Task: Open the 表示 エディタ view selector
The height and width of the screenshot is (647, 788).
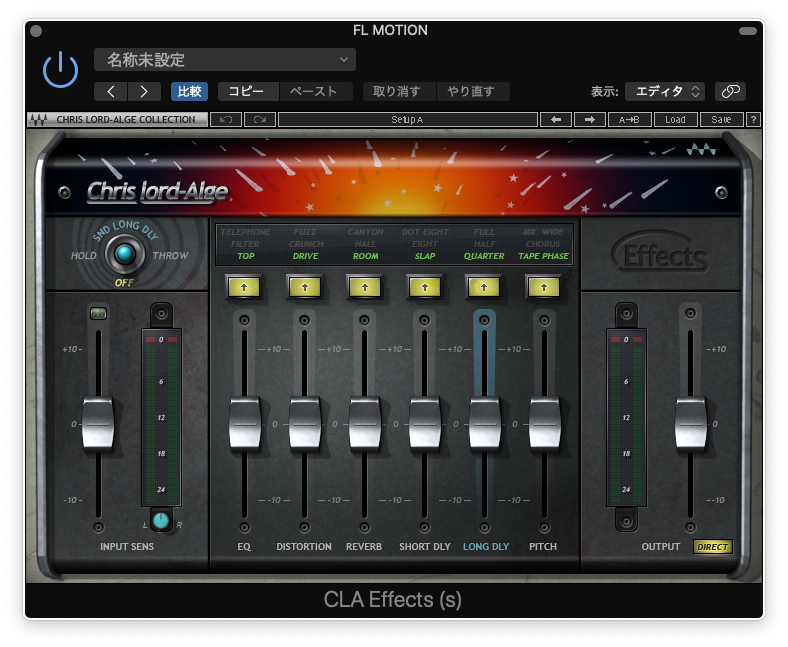Action: 664,91
